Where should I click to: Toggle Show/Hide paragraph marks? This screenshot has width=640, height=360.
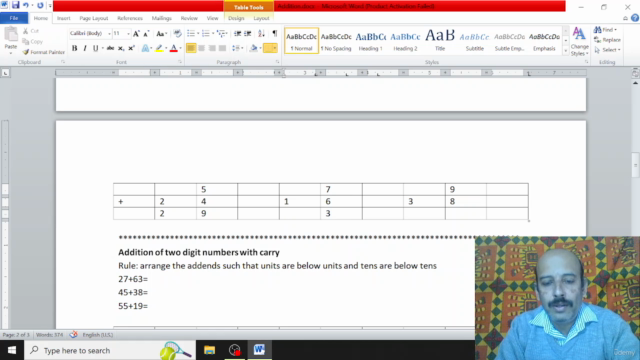pos(275,33)
